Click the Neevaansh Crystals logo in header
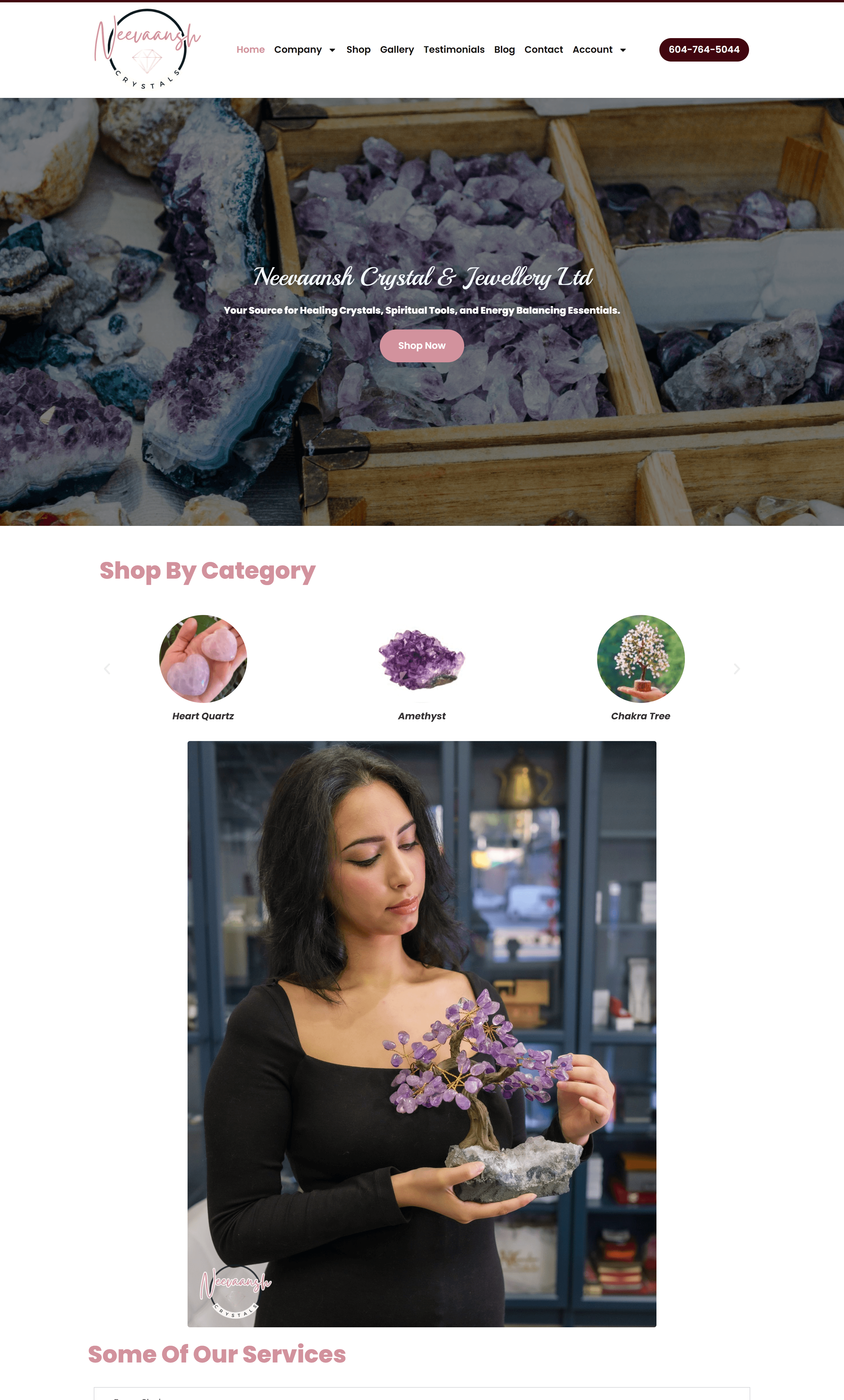Image resolution: width=844 pixels, height=1400 pixels. tap(147, 50)
